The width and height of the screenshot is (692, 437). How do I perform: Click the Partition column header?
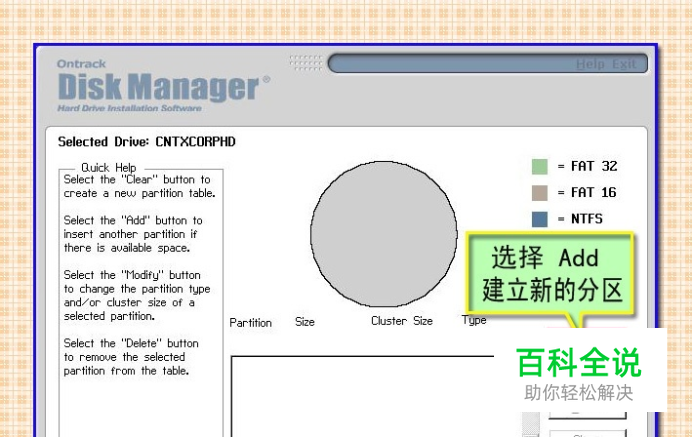click(x=250, y=323)
